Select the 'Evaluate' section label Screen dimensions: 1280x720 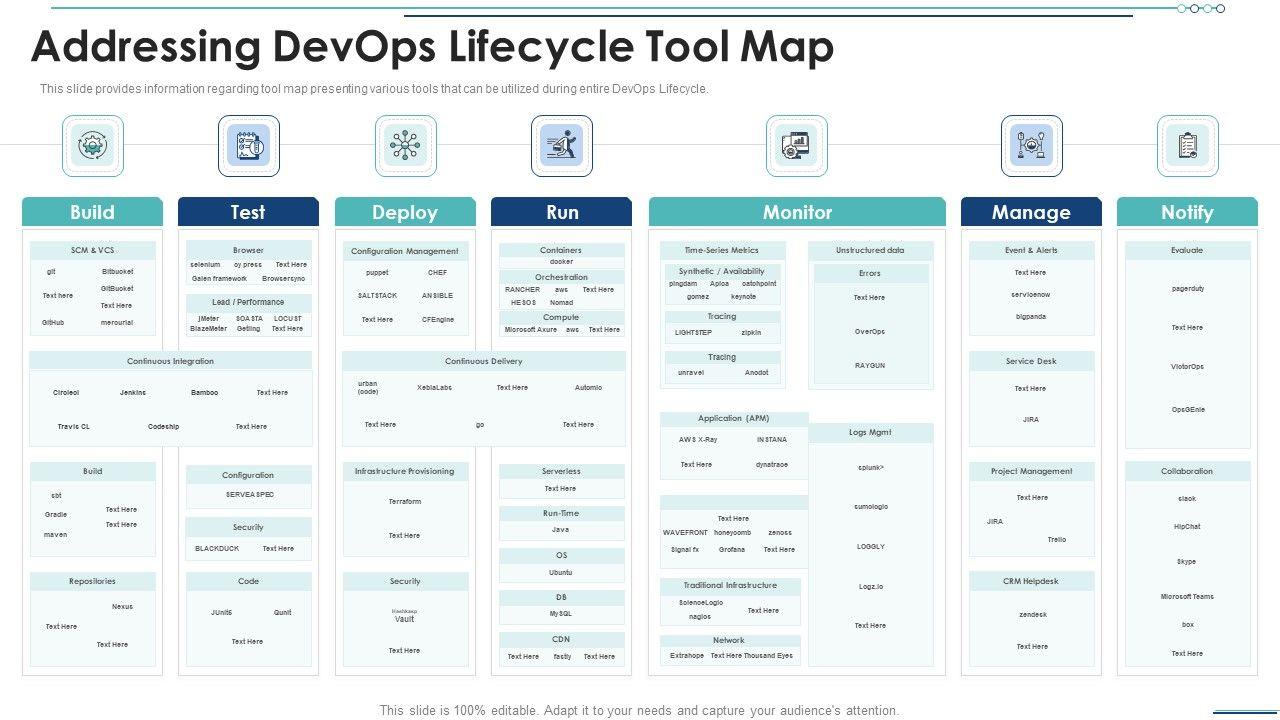click(x=1187, y=250)
